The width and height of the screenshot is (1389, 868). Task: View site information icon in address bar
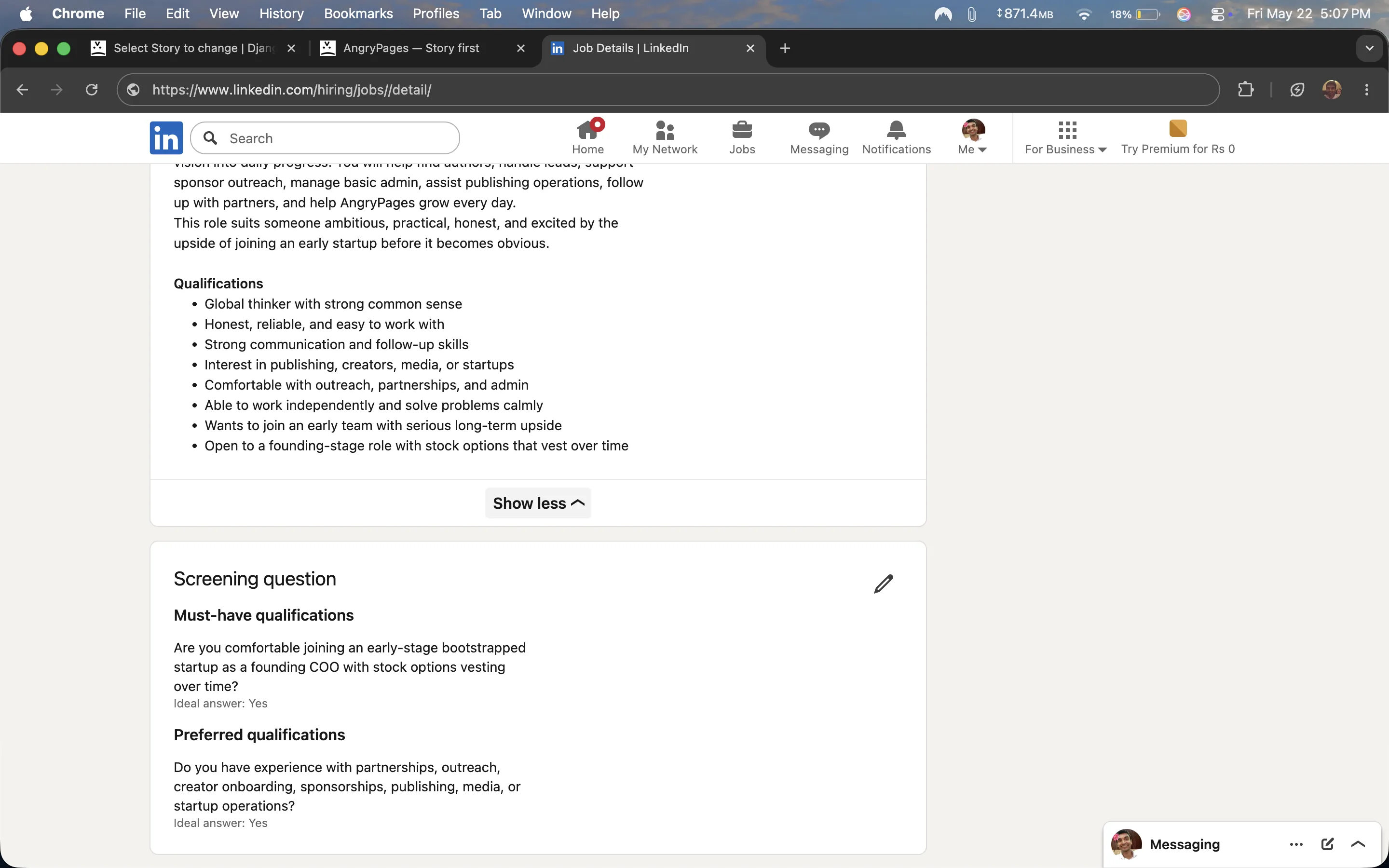(x=133, y=90)
